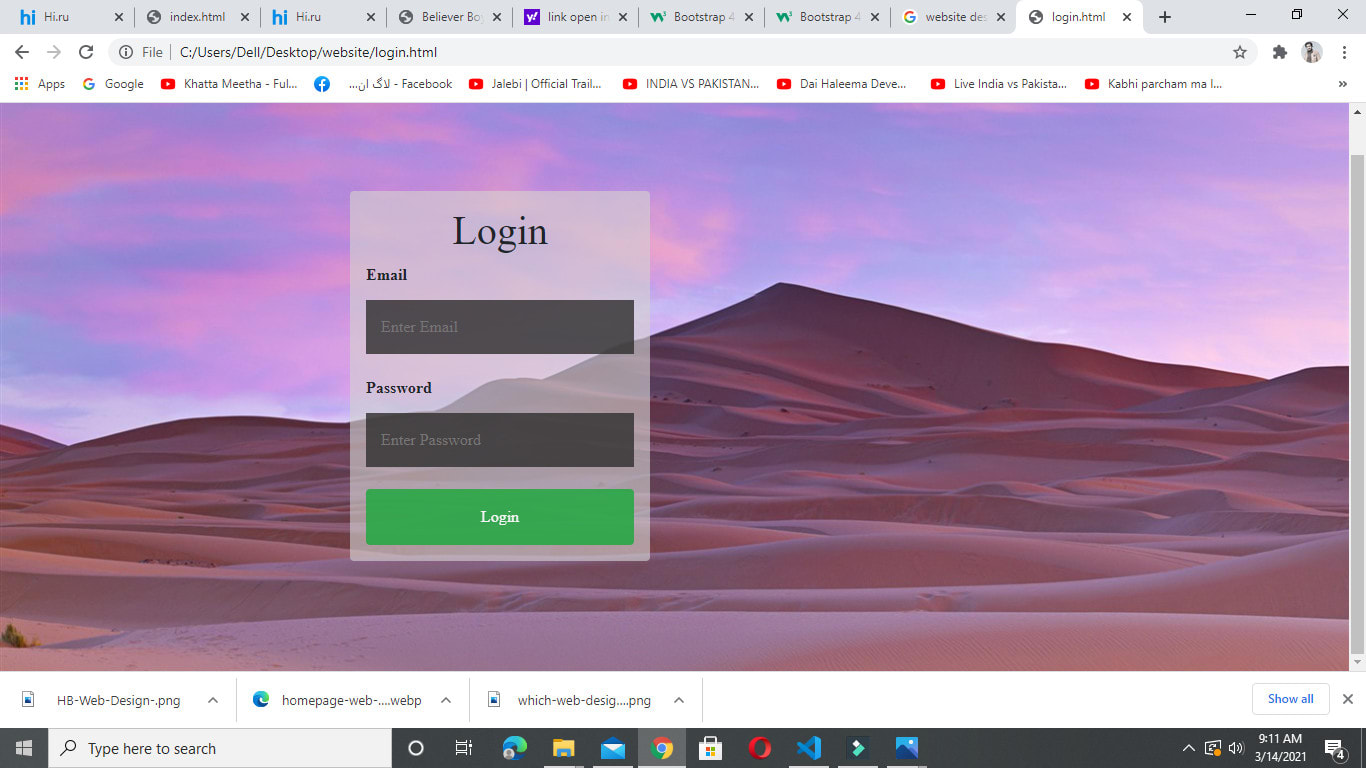Open the Apps grid shortcut in bookmarks bar
1366x768 pixels.
click(40, 84)
